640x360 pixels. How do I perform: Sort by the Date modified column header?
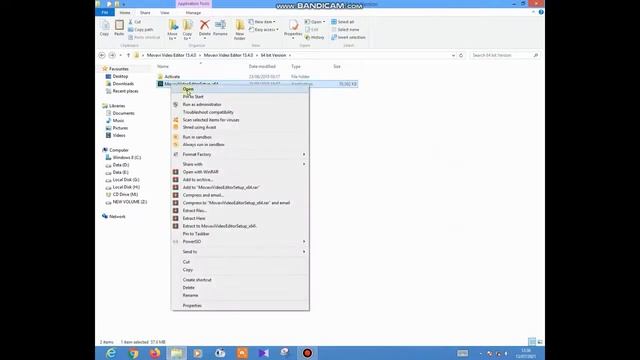tap(262, 67)
